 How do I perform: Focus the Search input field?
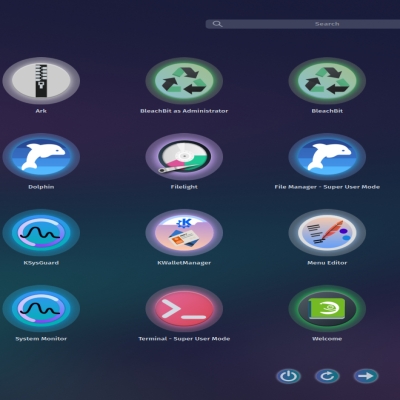click(x=303, y=24)
